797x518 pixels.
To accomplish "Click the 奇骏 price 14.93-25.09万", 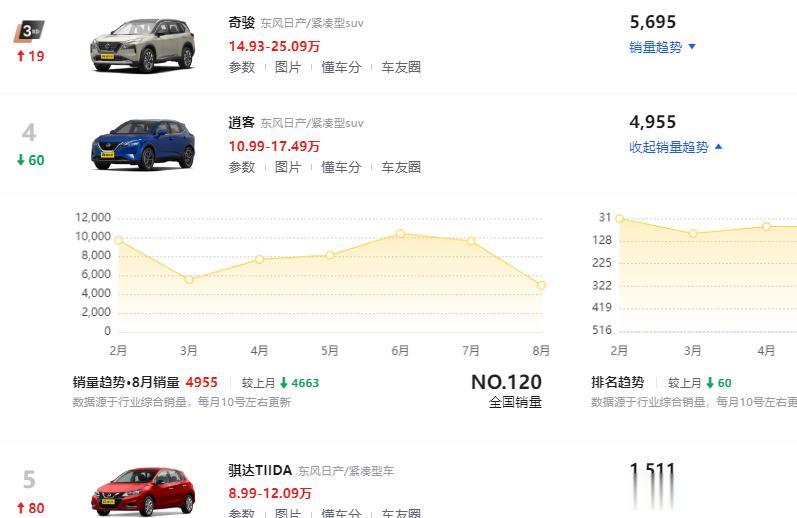I will (274, 46).
